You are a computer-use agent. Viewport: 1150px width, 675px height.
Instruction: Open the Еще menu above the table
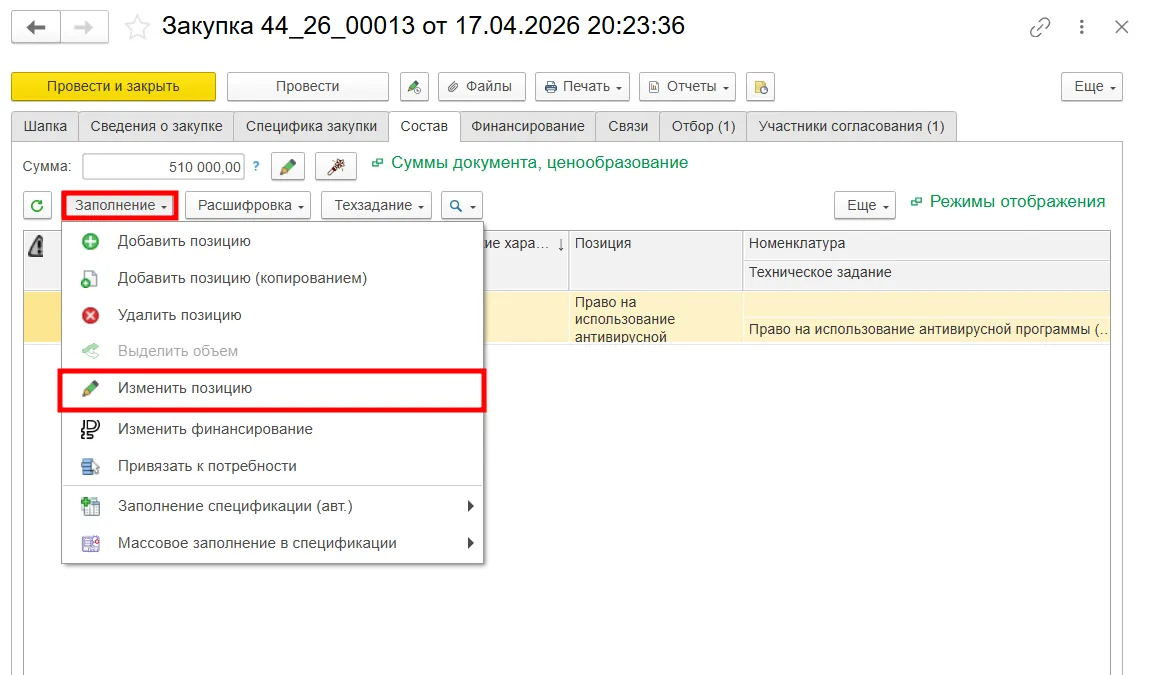865,205
